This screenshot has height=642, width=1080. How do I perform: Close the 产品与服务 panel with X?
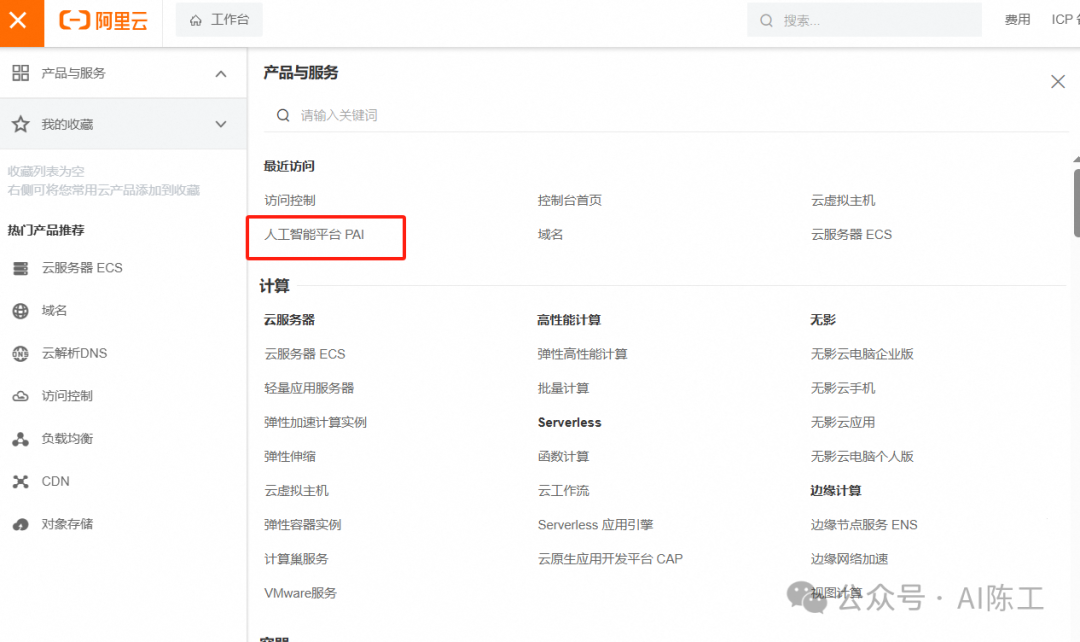pos(1058,82)
